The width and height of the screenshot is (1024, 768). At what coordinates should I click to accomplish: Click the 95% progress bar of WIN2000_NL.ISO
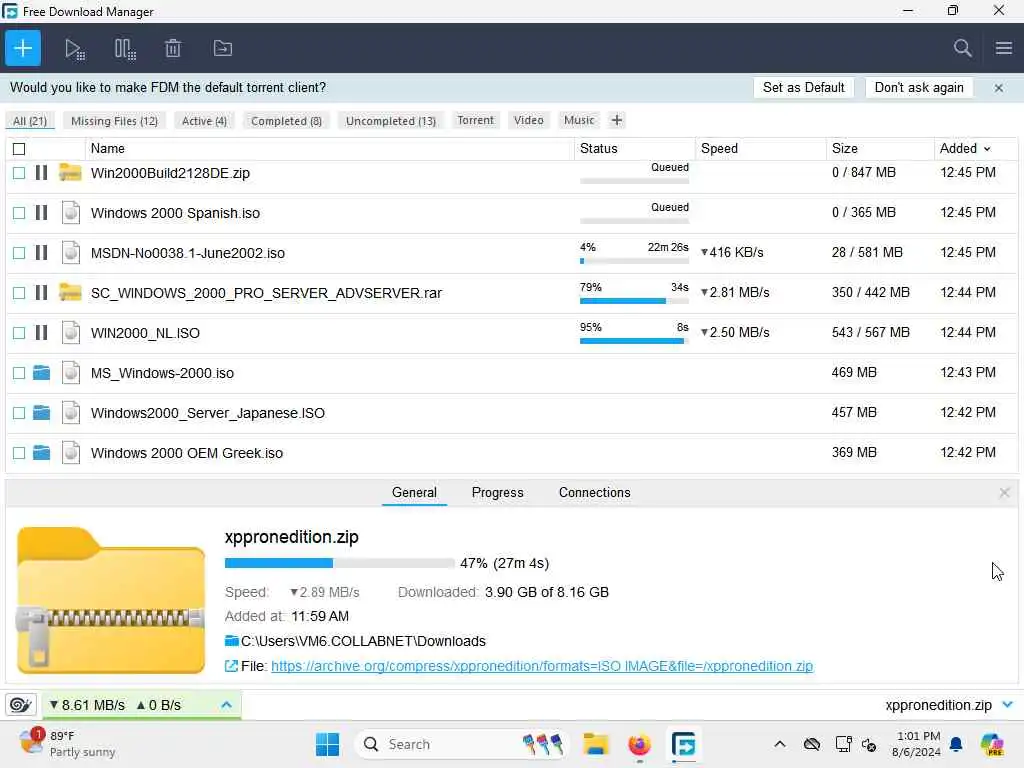point(634,341)
